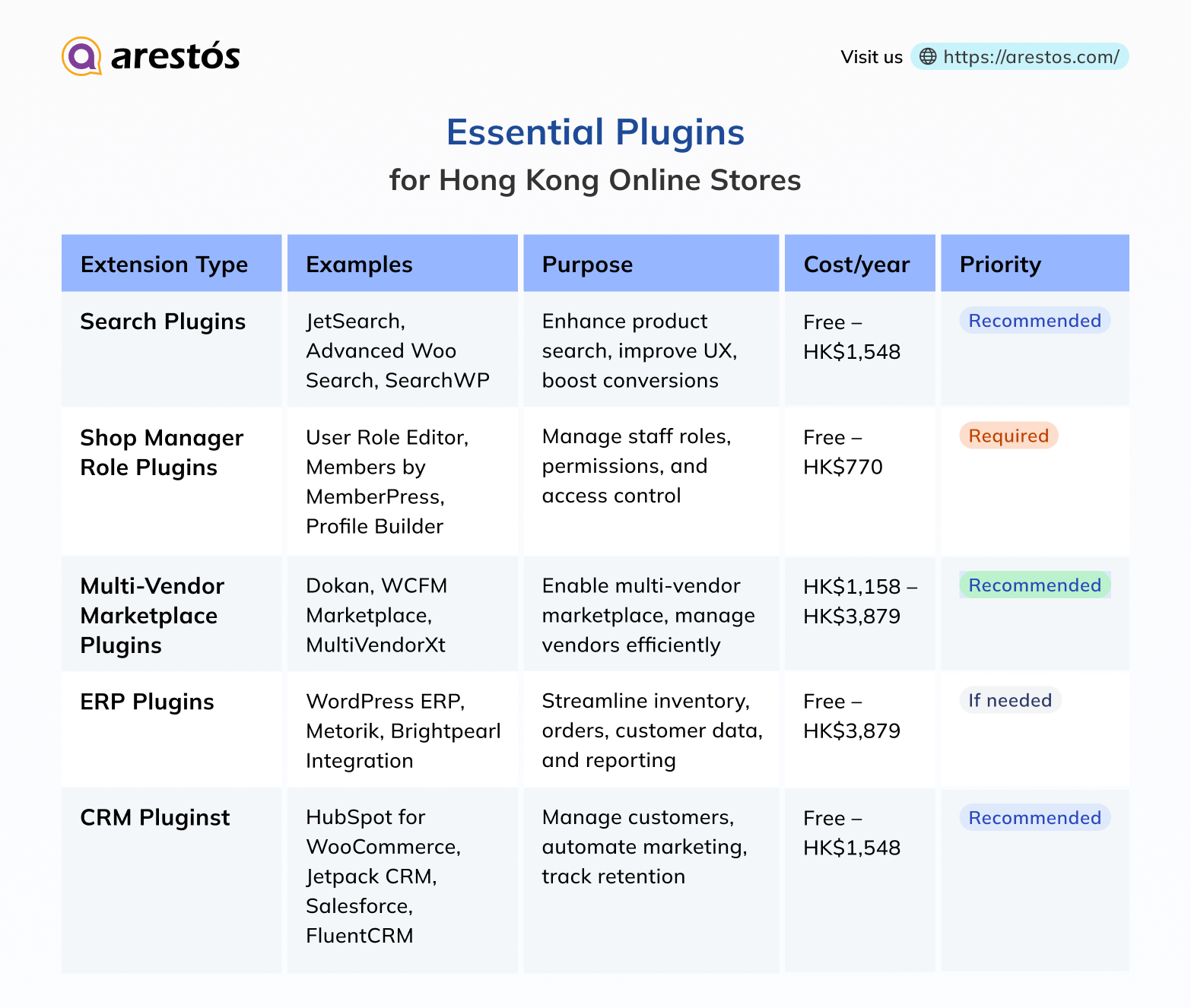The height and width of the screenshot is (1008, 1191).
Task: Click the Priority column header
Action: [999, 264]
